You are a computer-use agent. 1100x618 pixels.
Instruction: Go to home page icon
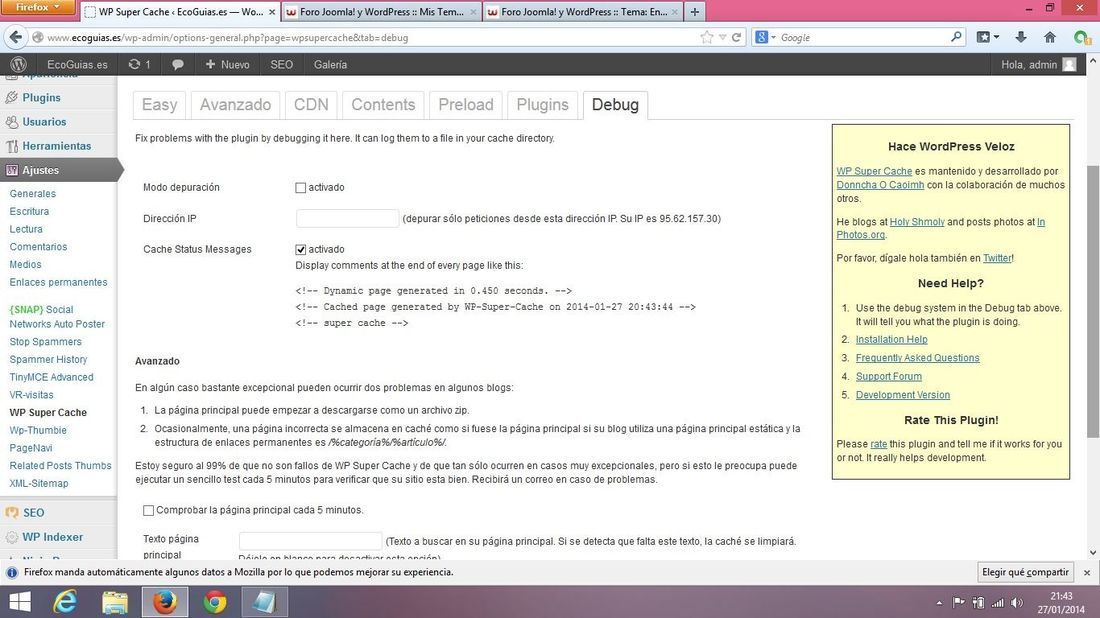pos(1049,37)
